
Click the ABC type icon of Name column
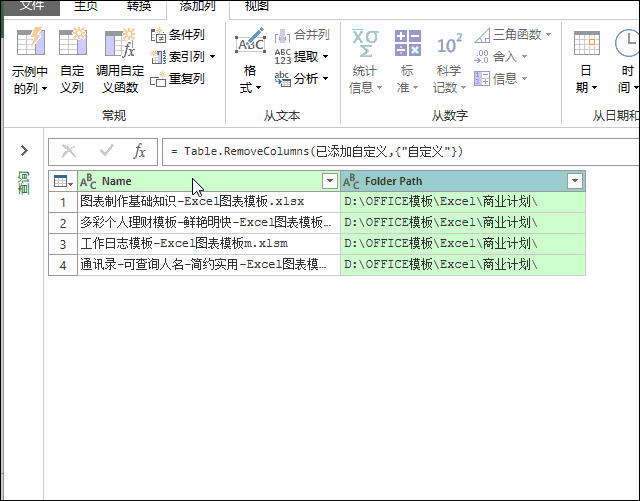(x=88, y=181)
